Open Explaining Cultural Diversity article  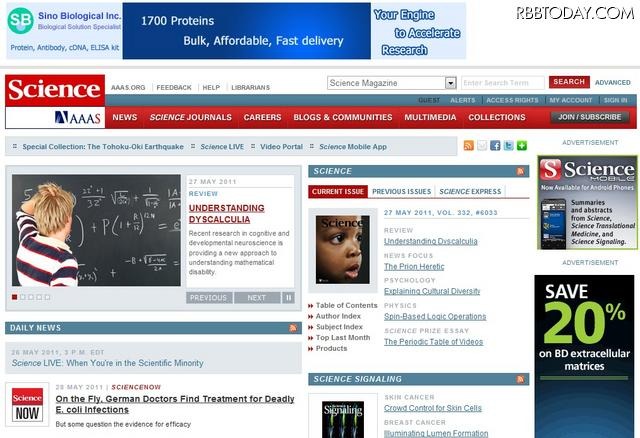(x=432, y=291)
